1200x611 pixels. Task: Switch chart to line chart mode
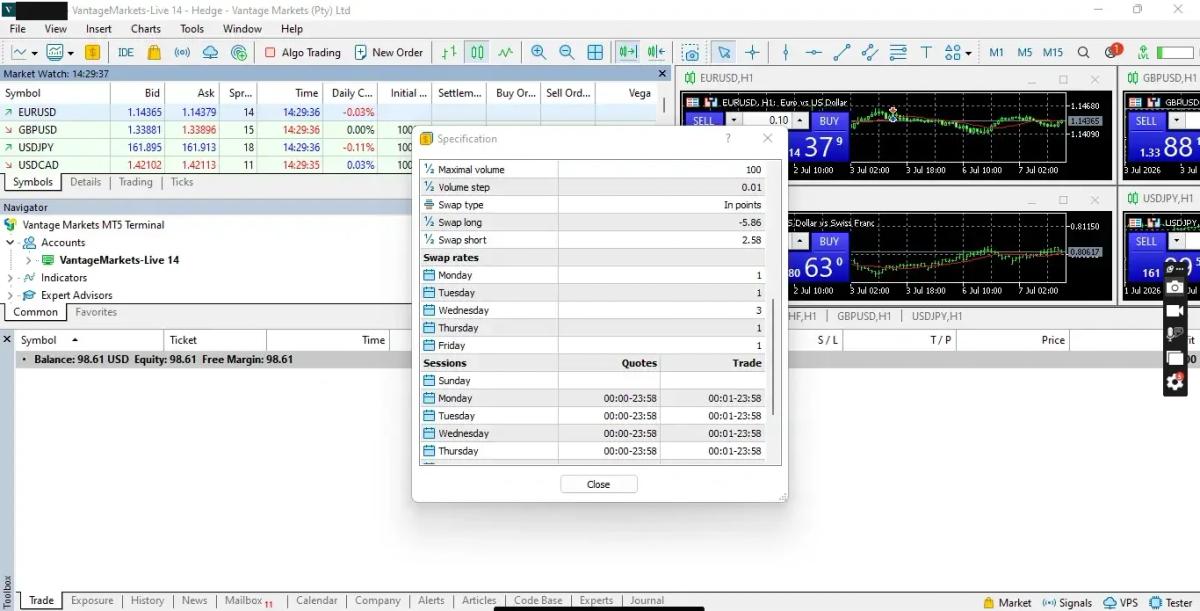click(x=506, y=52)
